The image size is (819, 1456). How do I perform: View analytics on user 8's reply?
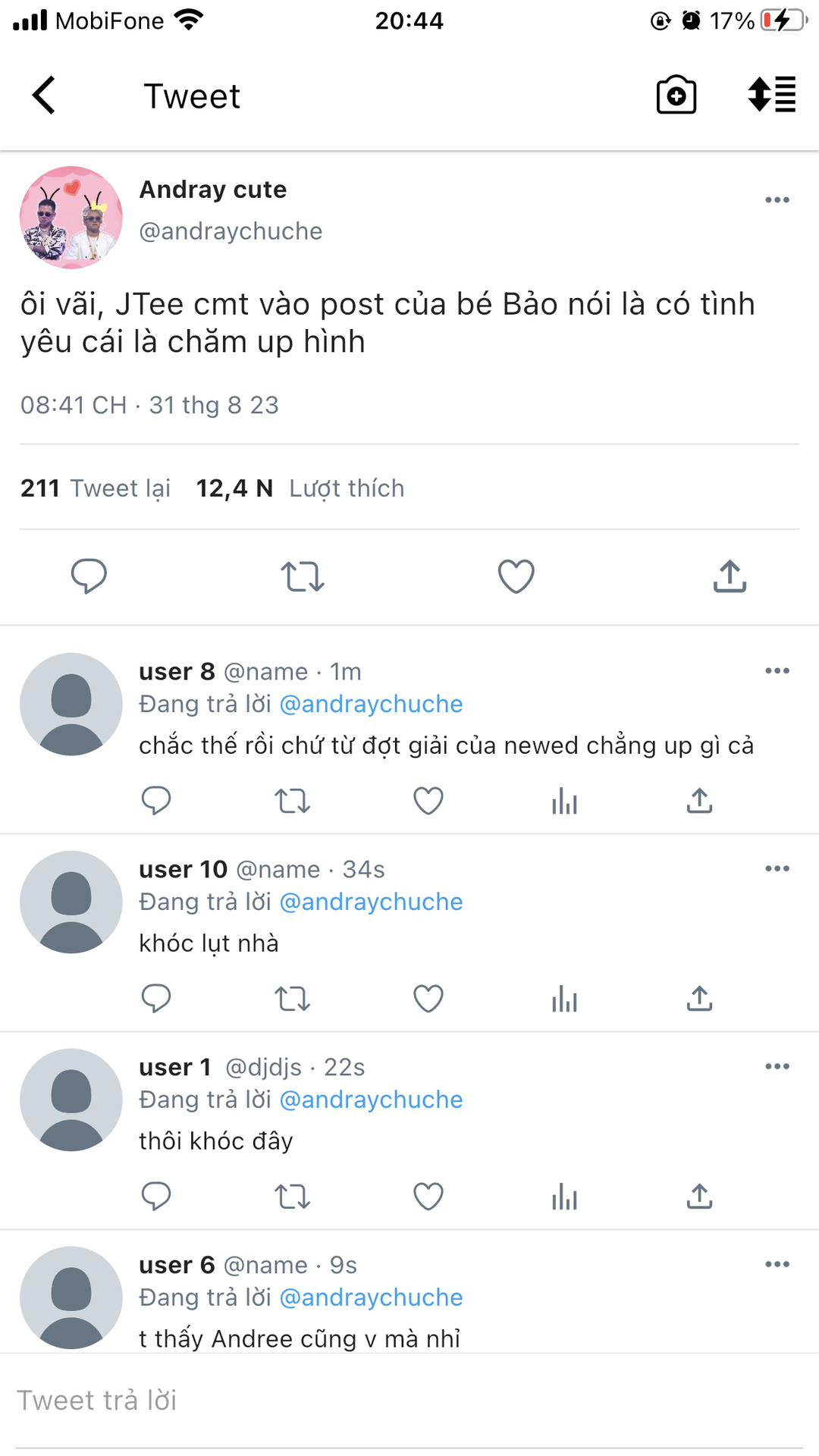(x=564, y=801)
